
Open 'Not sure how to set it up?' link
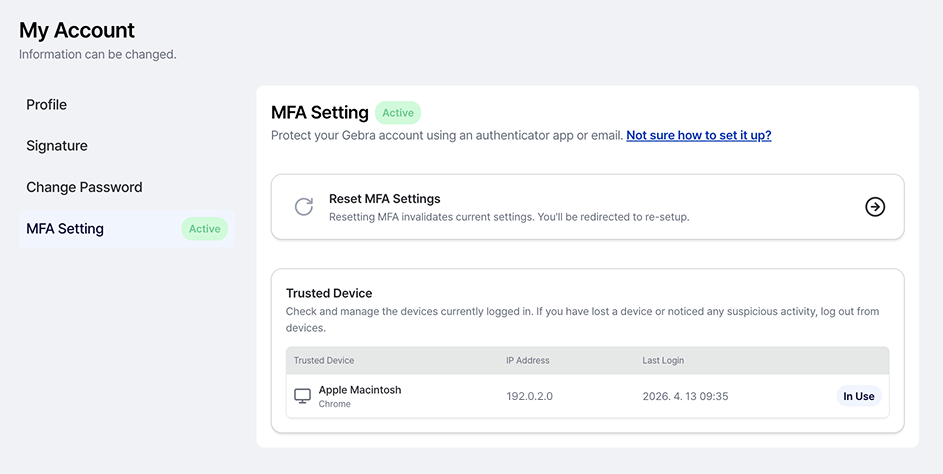(698, 135)
